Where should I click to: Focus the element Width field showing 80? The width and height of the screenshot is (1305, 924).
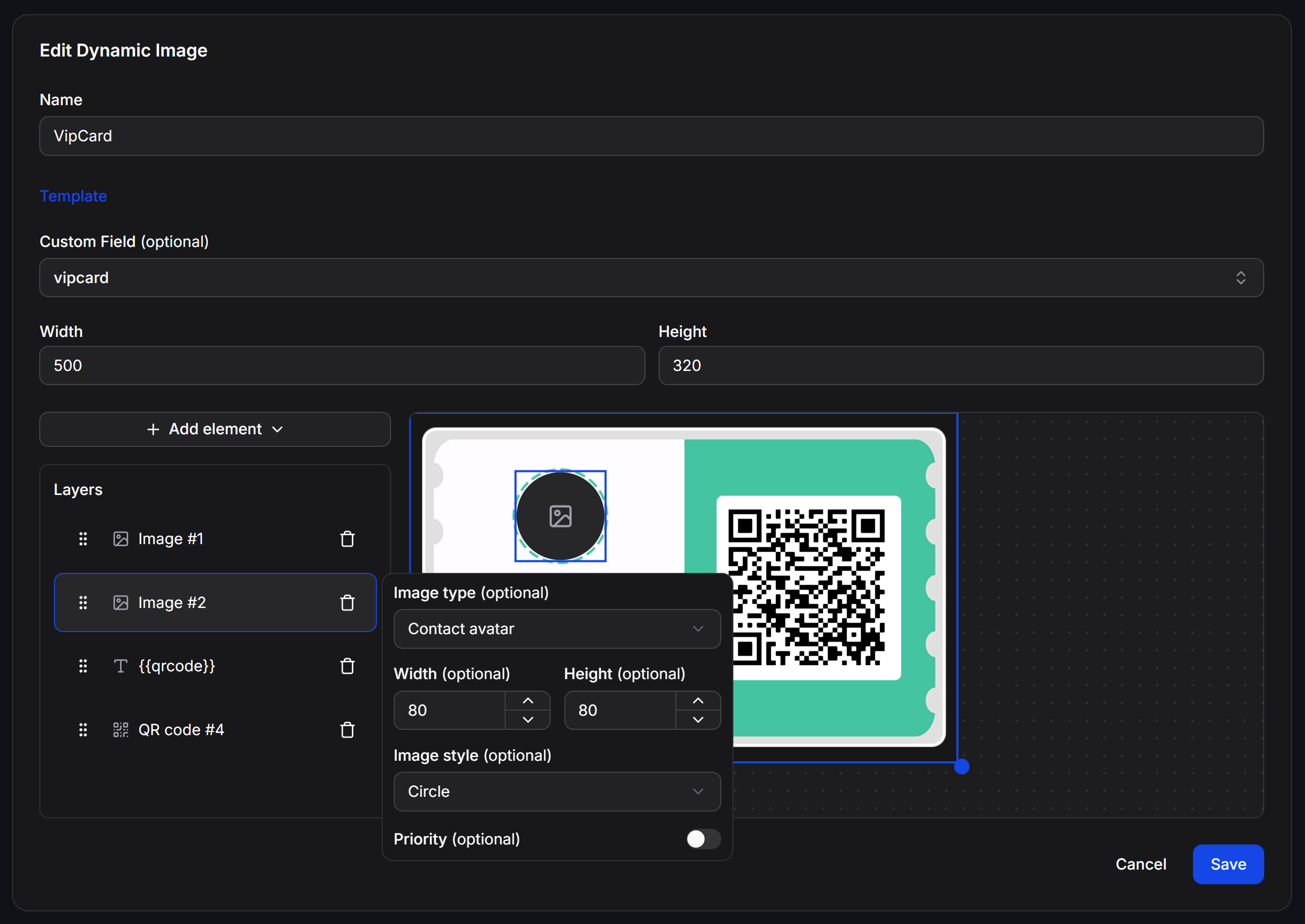pyautogui.click(x=450, y=711)
